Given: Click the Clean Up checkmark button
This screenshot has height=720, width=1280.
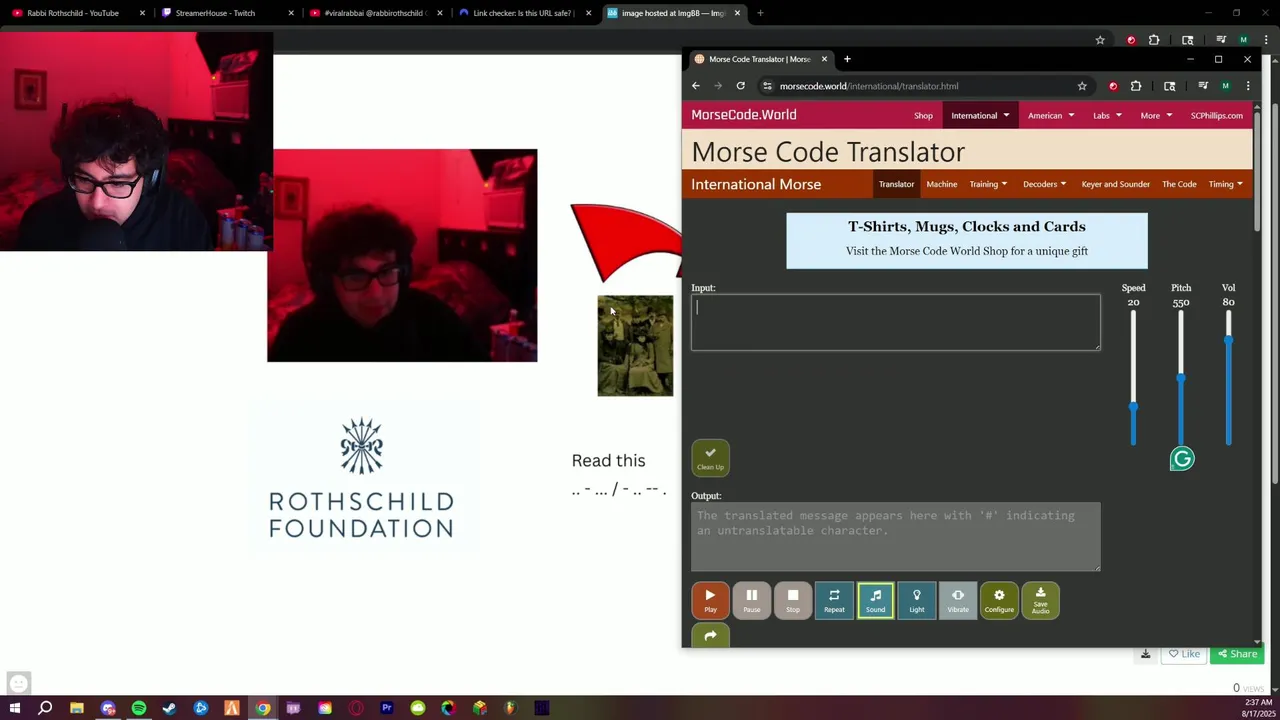Looking at the screenshot, I should tap(710, 458).
